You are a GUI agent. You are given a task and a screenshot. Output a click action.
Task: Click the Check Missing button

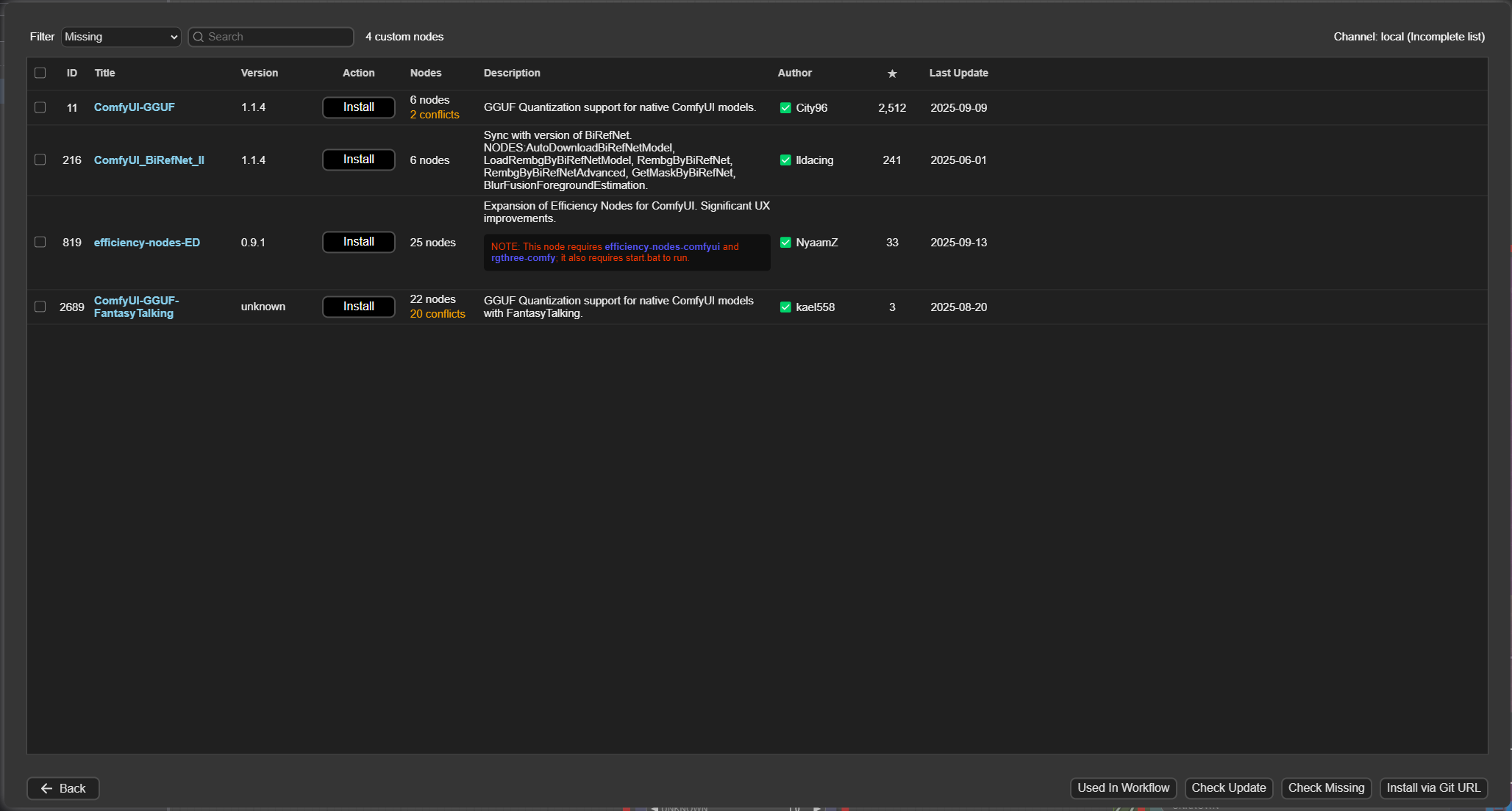1327,788
